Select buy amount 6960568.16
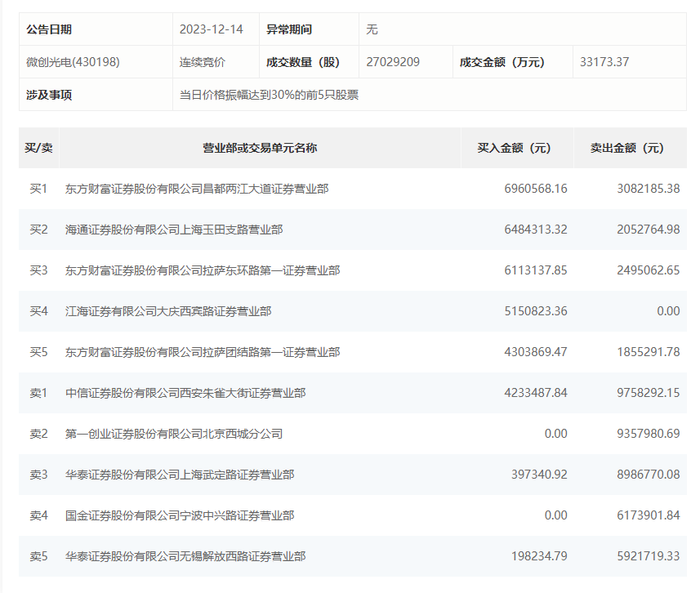Image resolution: width=700 pixels, height=593 pixels. point(536,189)
